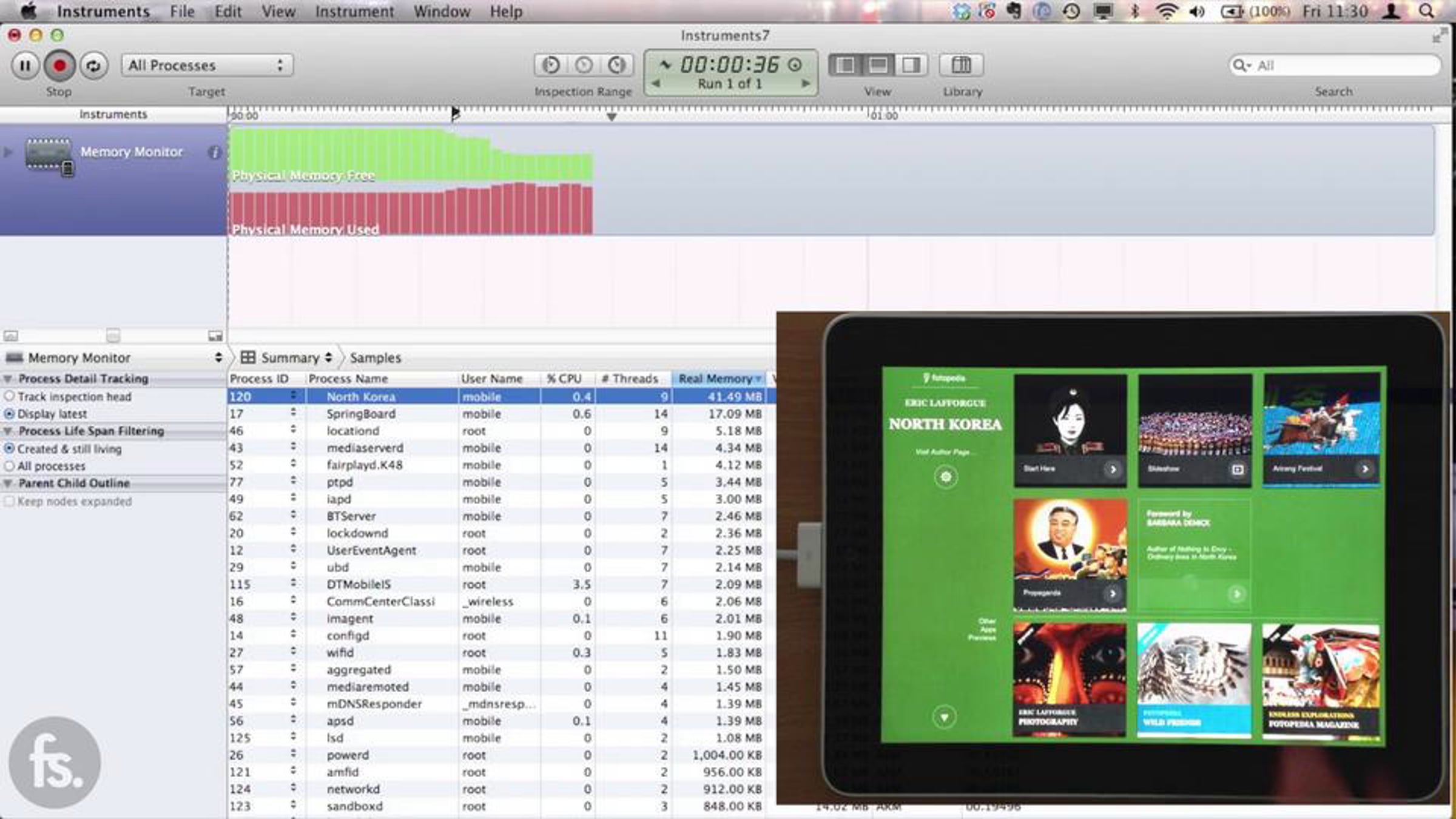The width and height of the screenshot is (1456, 819).
Task: Open the Window menu
Action: click(x=442, y=11)
